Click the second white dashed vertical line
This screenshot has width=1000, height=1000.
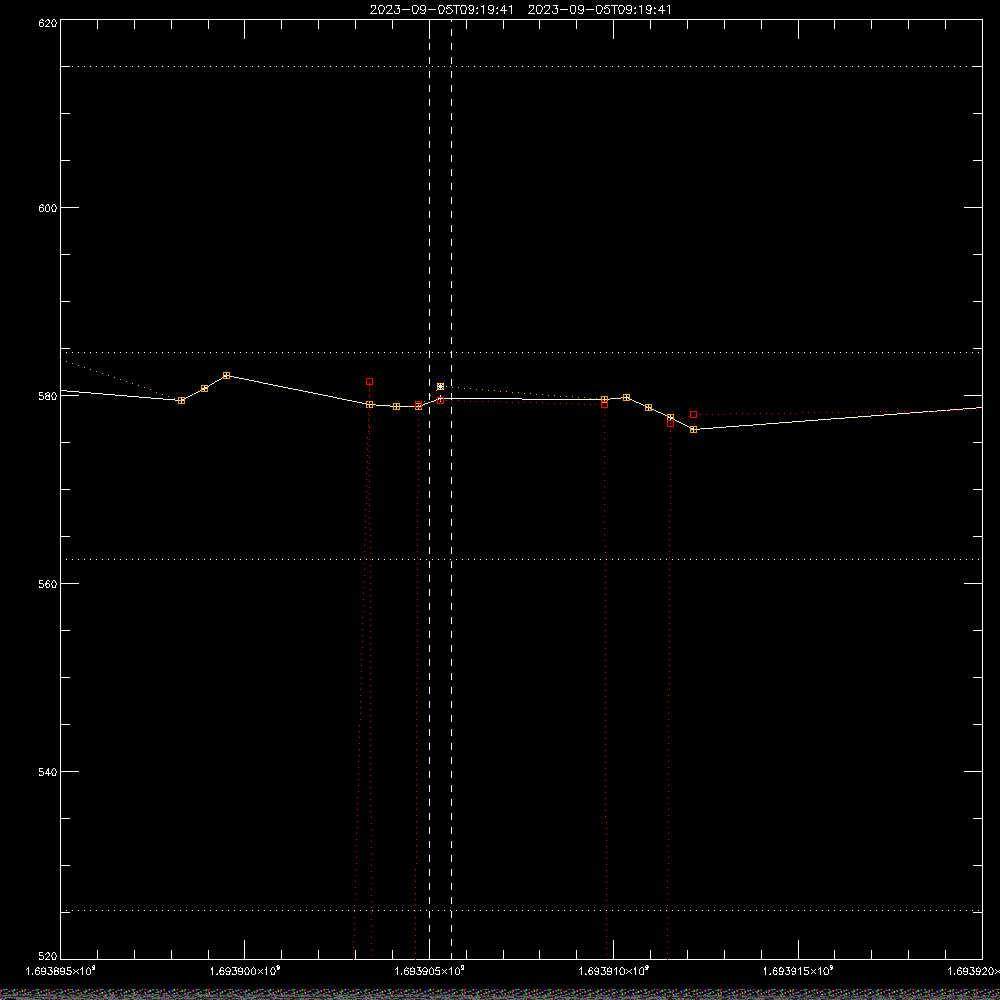pyautogui.click(x=452, y=489)
